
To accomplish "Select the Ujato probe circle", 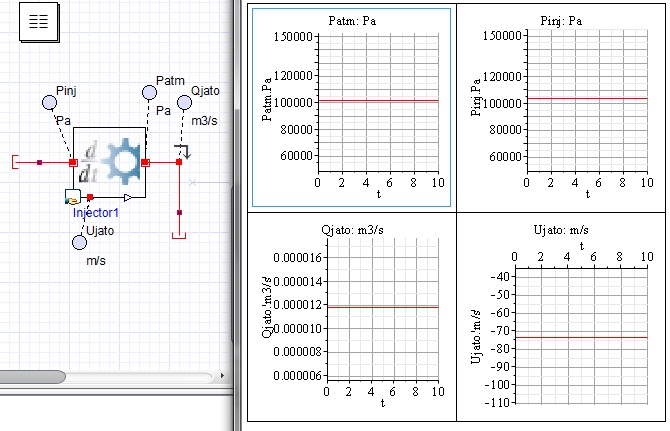I will coord(80,241).
